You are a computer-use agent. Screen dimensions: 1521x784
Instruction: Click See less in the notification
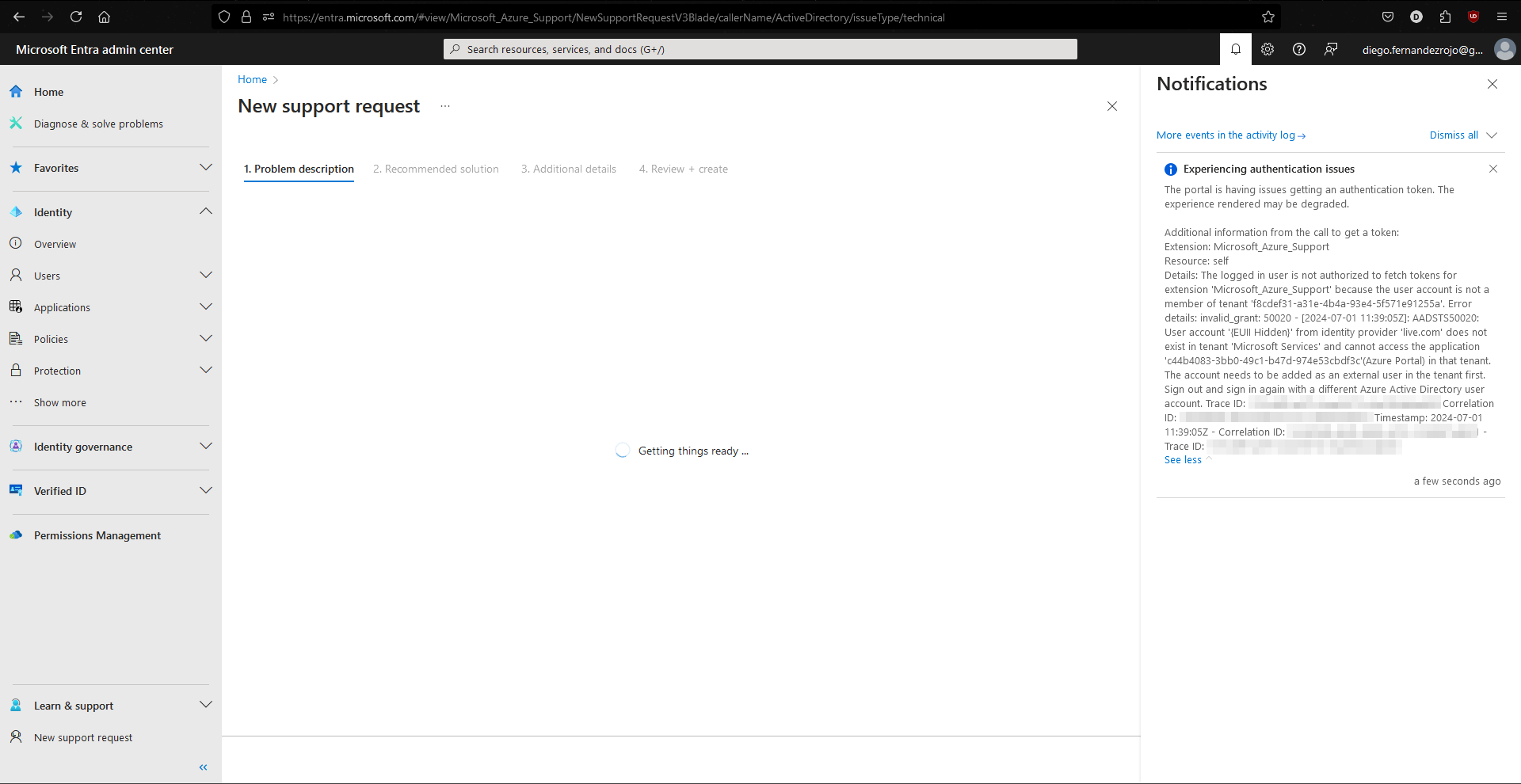[1182, 459]
